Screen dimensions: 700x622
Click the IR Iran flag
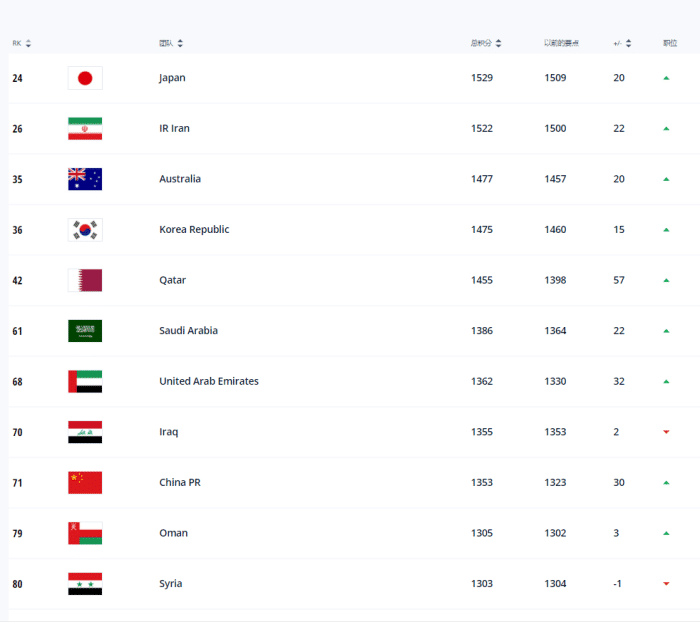(x=85, y=129)
